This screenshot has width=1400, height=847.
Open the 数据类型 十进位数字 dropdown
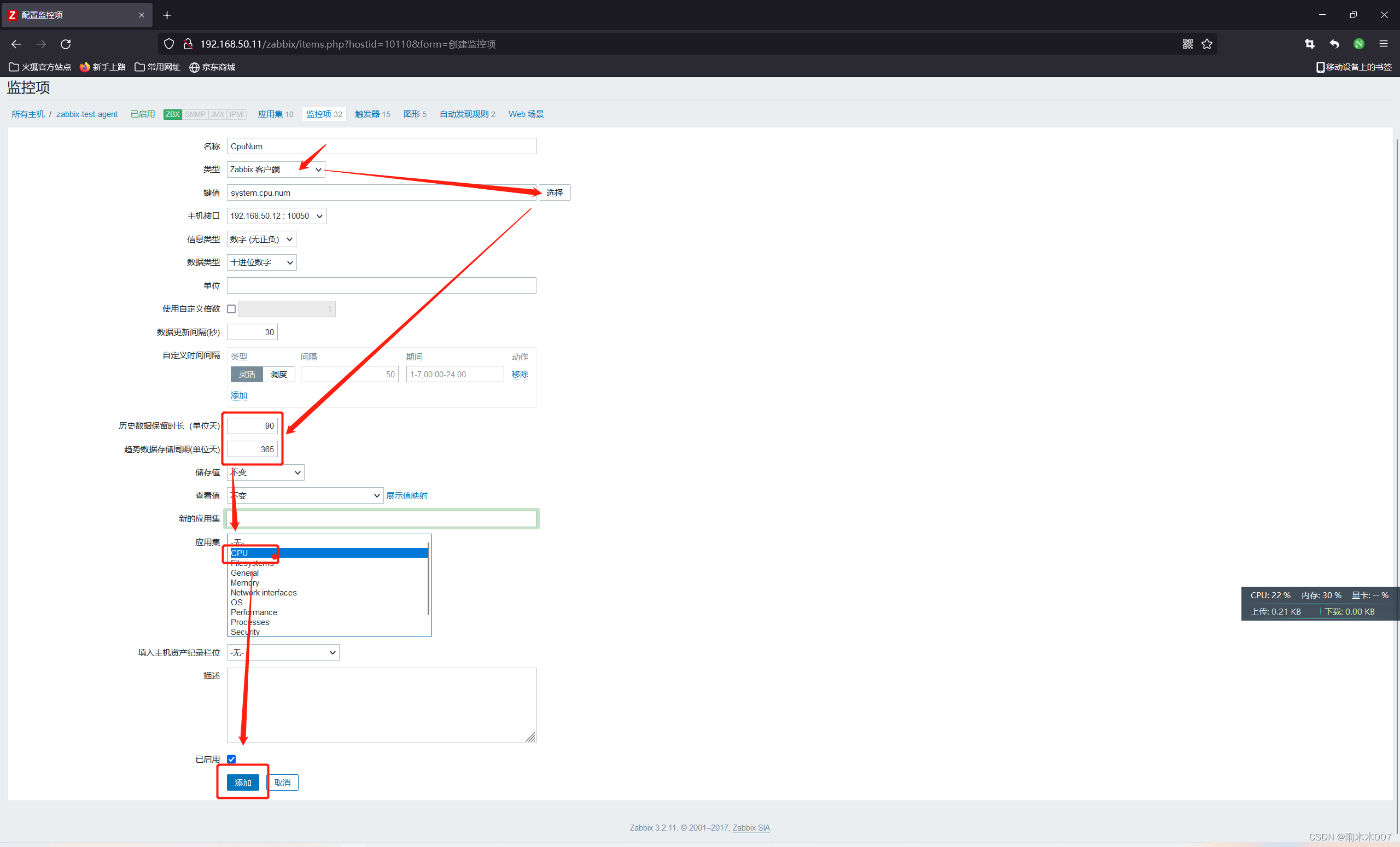(261, 262)
